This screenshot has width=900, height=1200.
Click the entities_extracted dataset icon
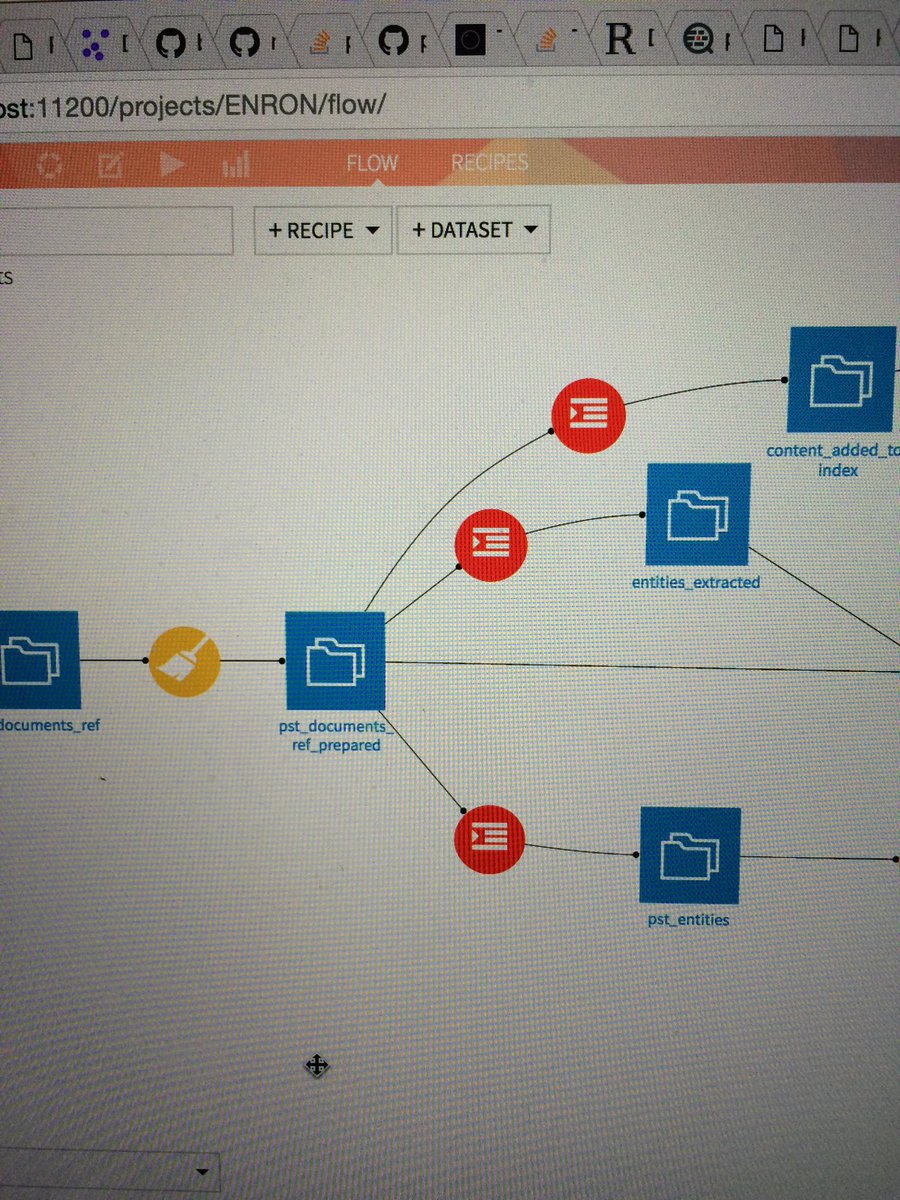point(697,516)
